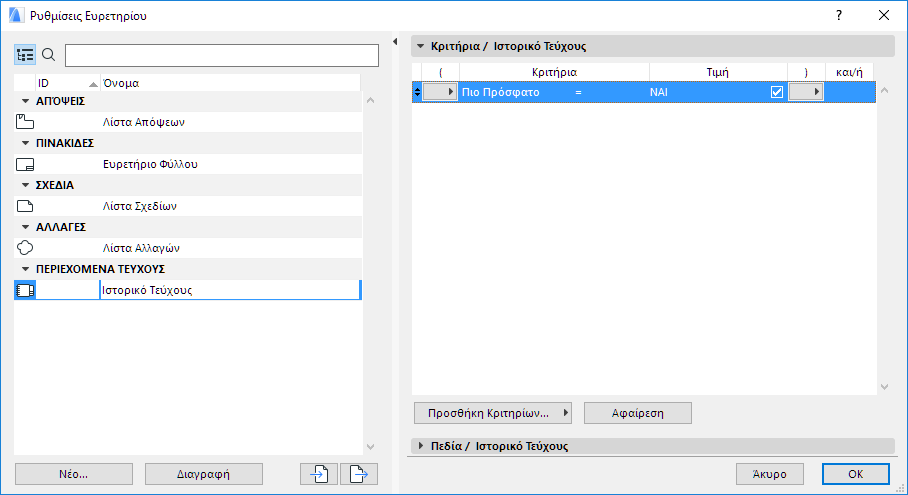
Task: Collapse the left panel with the arrow
Action: [395, 42]
